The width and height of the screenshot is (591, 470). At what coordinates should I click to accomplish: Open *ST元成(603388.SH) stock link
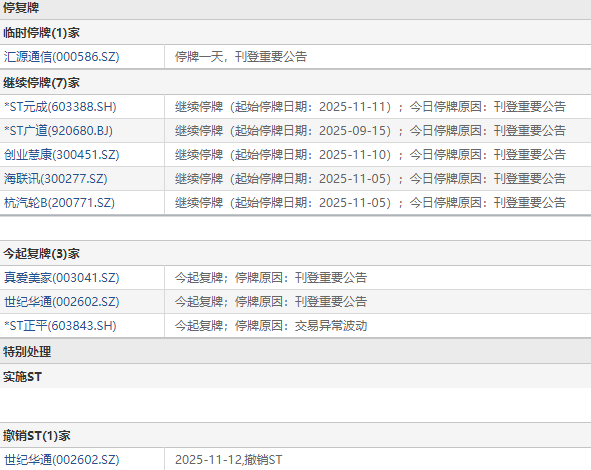(60, 107)
